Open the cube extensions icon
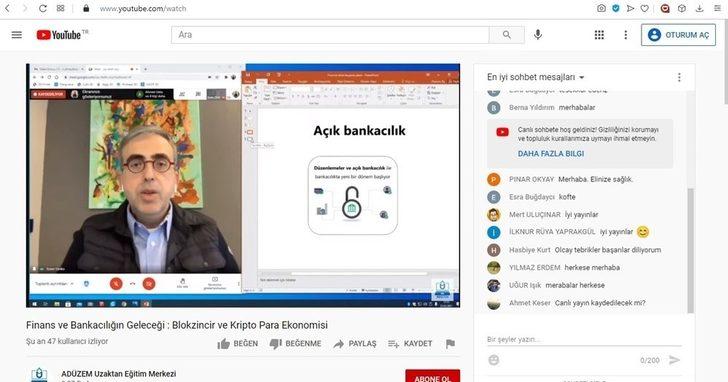 coord(682,8)
